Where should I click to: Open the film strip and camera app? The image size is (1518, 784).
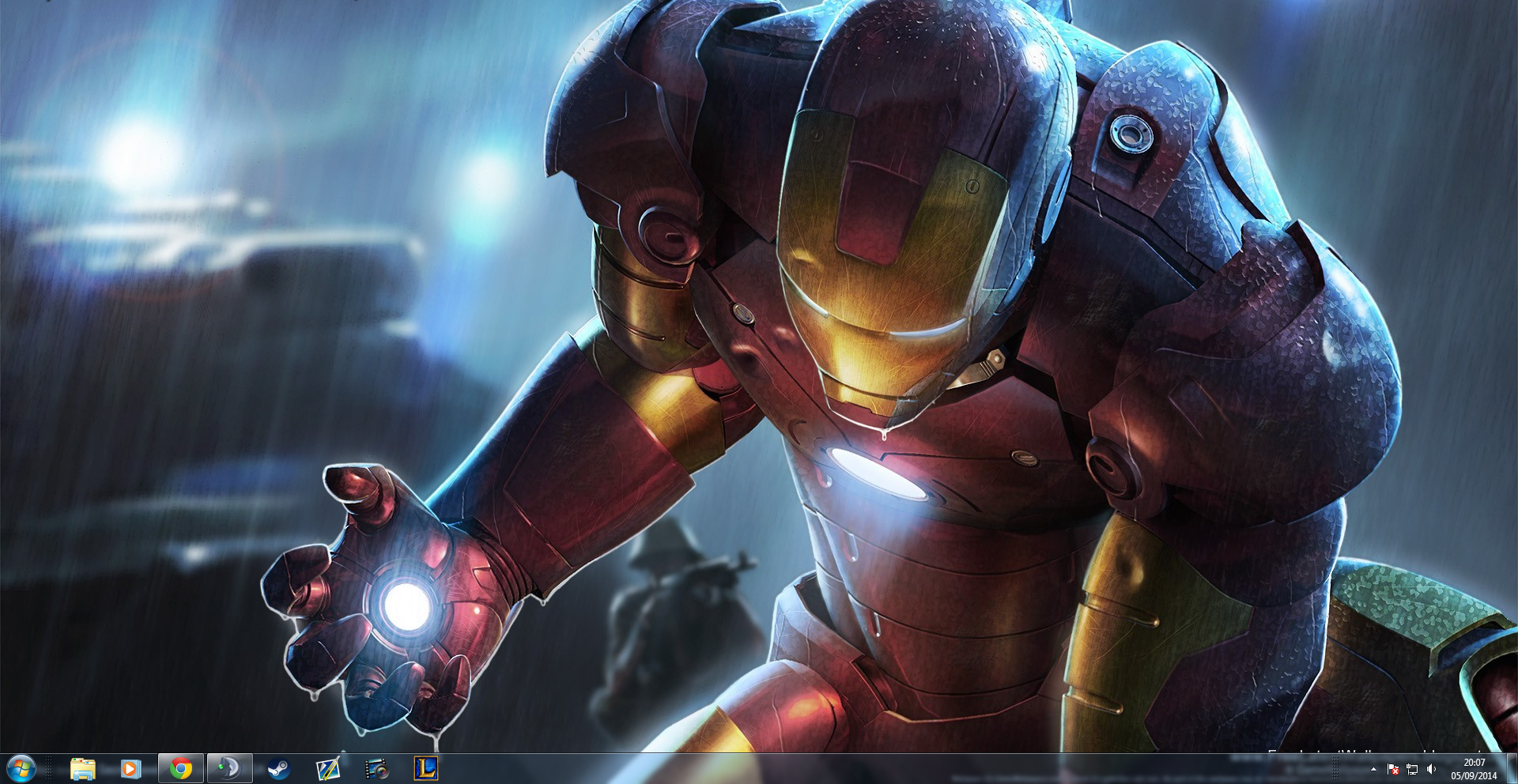[x=377, y=768]
